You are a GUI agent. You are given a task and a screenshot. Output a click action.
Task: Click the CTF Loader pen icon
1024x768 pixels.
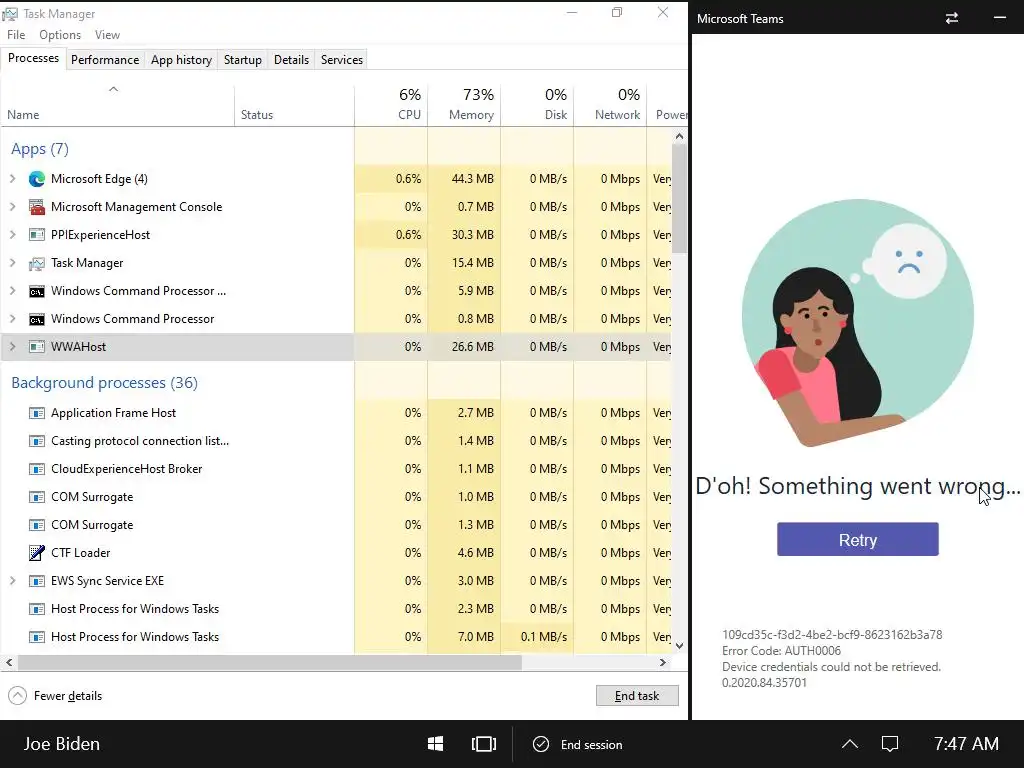click(37, 553)
